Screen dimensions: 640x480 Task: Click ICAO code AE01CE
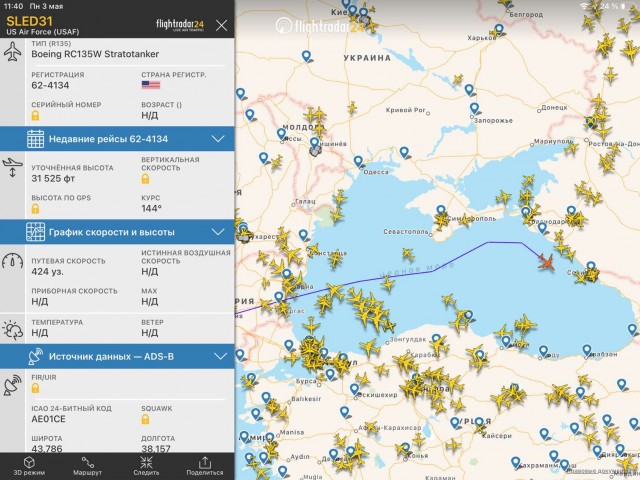[x=48, y=419]
